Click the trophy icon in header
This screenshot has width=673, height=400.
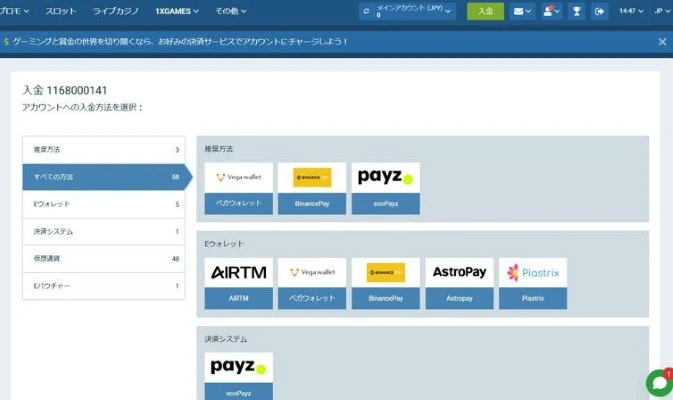pos(577,11)
